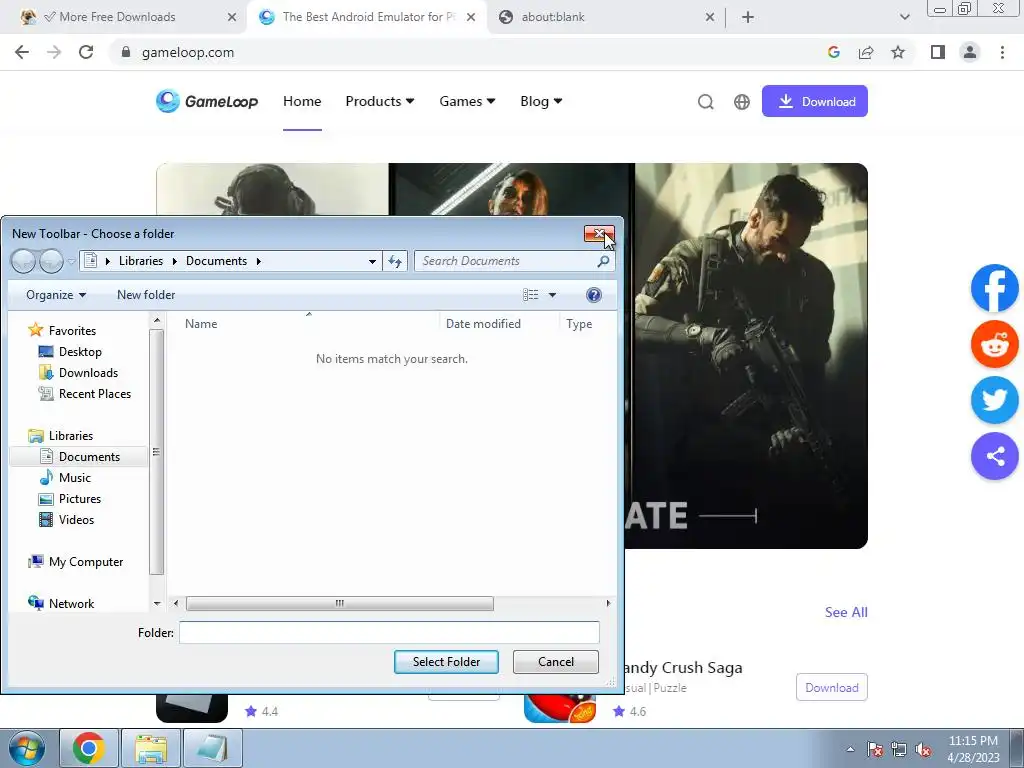This screenshot has width=1024, height=768.
Task: Click the Google icon in address bar
Action: click(833, 52)
